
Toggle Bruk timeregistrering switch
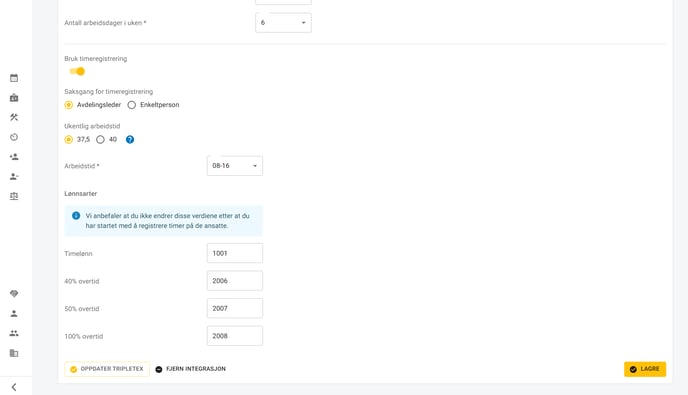77,72
